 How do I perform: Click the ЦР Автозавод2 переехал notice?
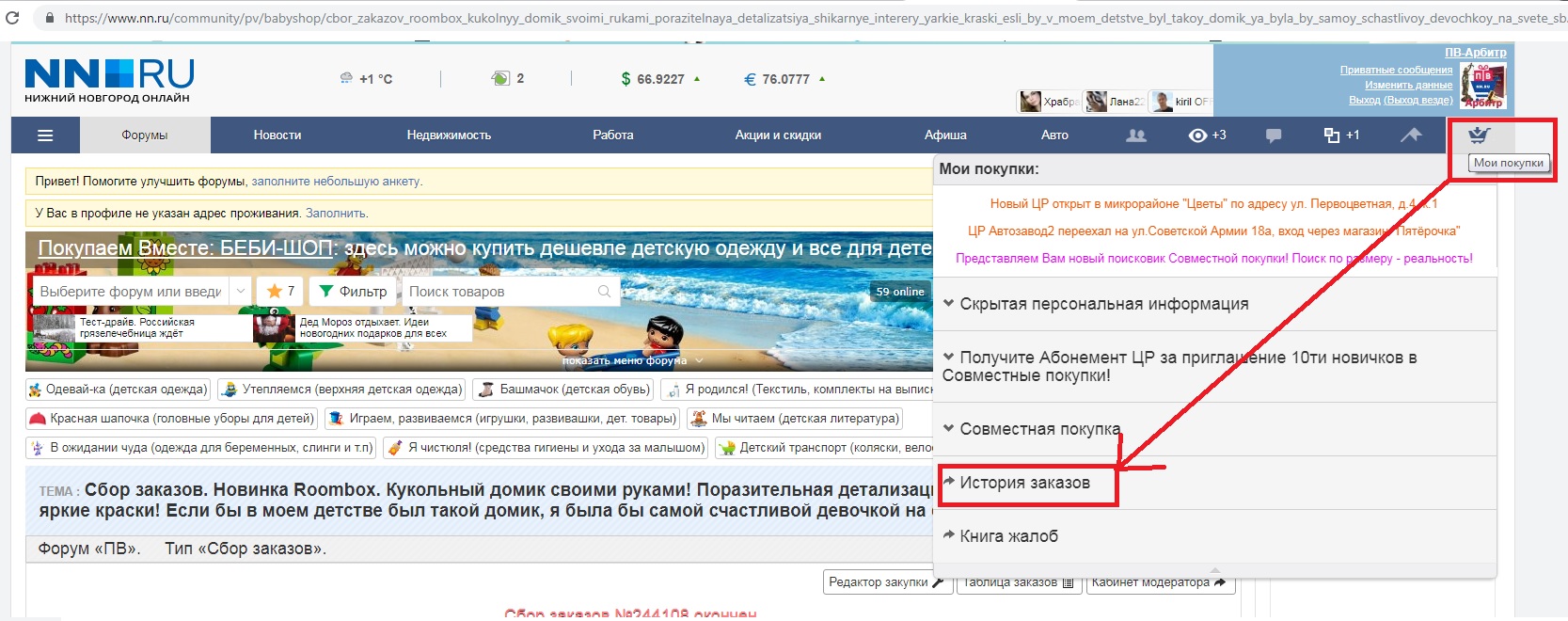click(x=1213, y=231)
